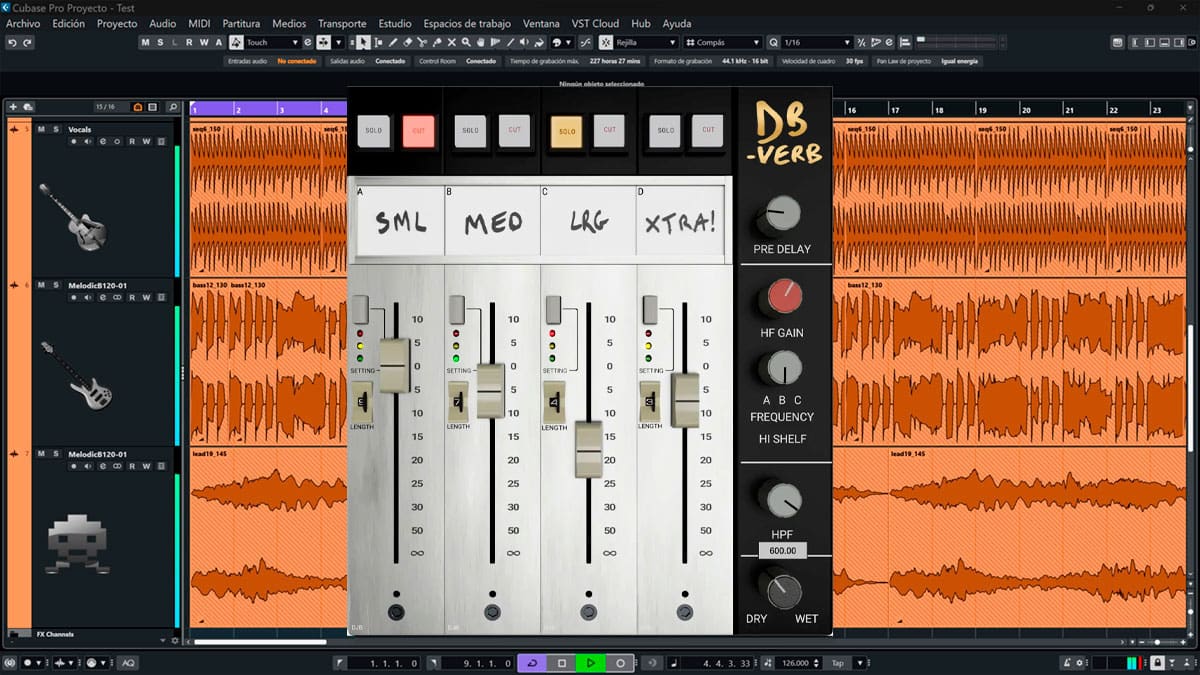Select the Mute X tool
The image size is (1200, 675).
[x=452, y=43]
